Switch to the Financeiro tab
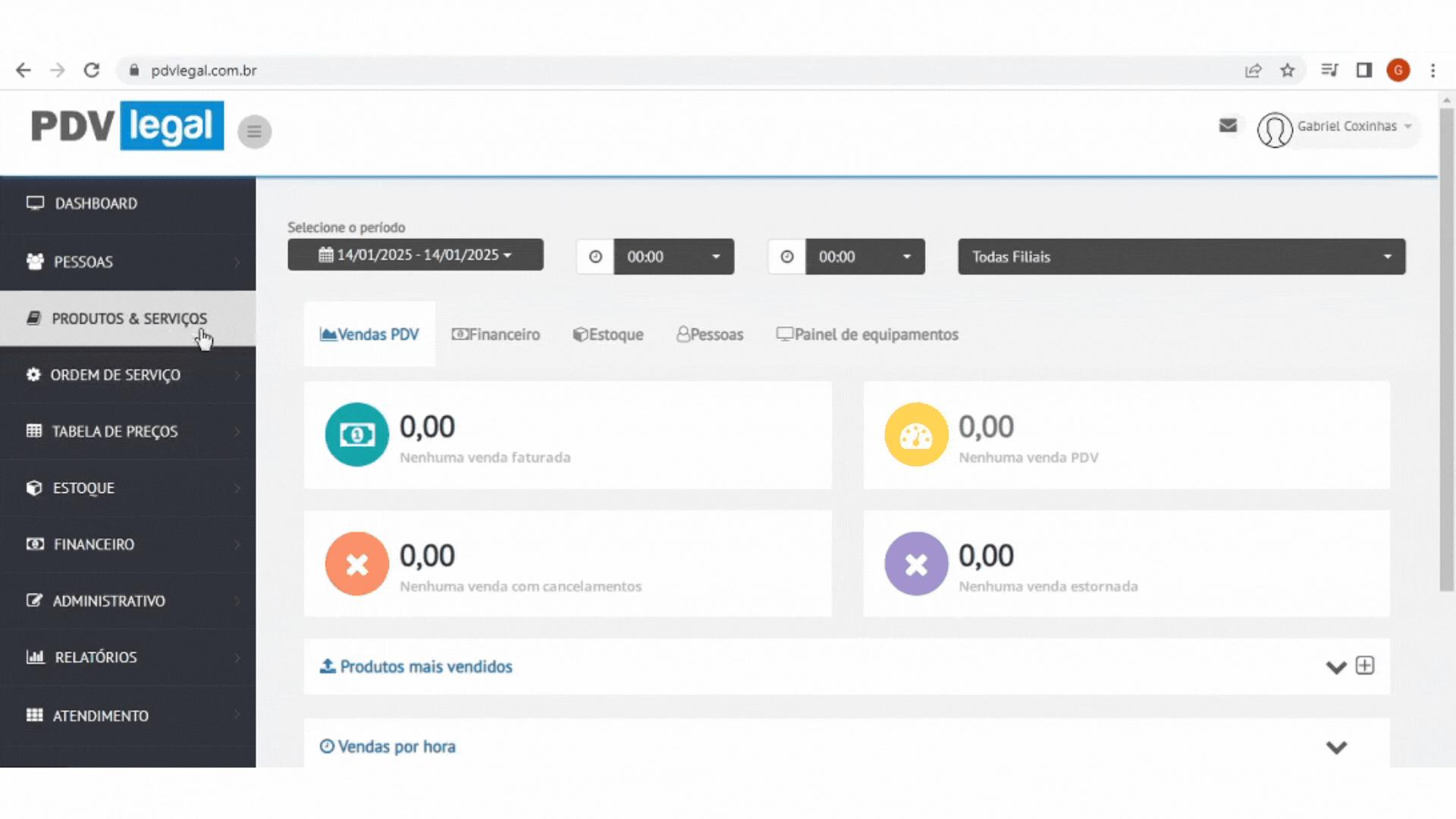This screenshot has height=819, width=1456. coord(496,334)
